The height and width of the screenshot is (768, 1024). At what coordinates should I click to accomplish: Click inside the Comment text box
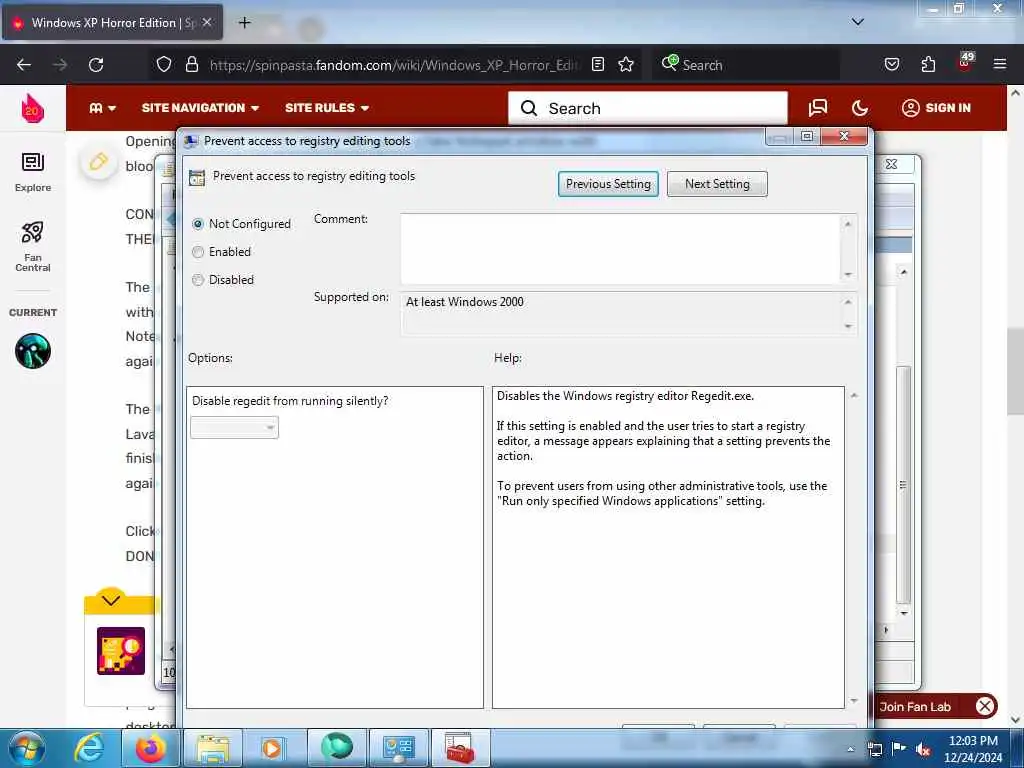coord(620,248)
